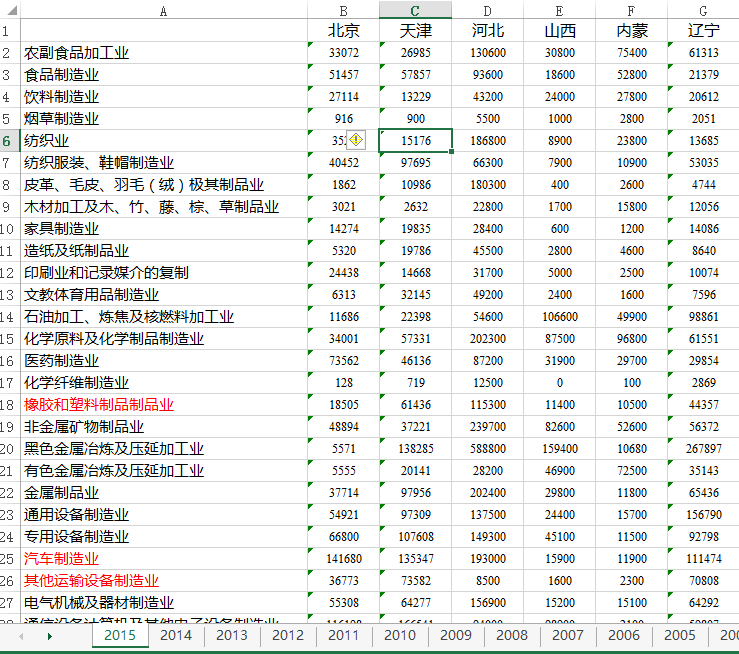Screen dimensions: 739x654
Task: Select the cell 造纸及纸制品业
Action: pos(164,251)
